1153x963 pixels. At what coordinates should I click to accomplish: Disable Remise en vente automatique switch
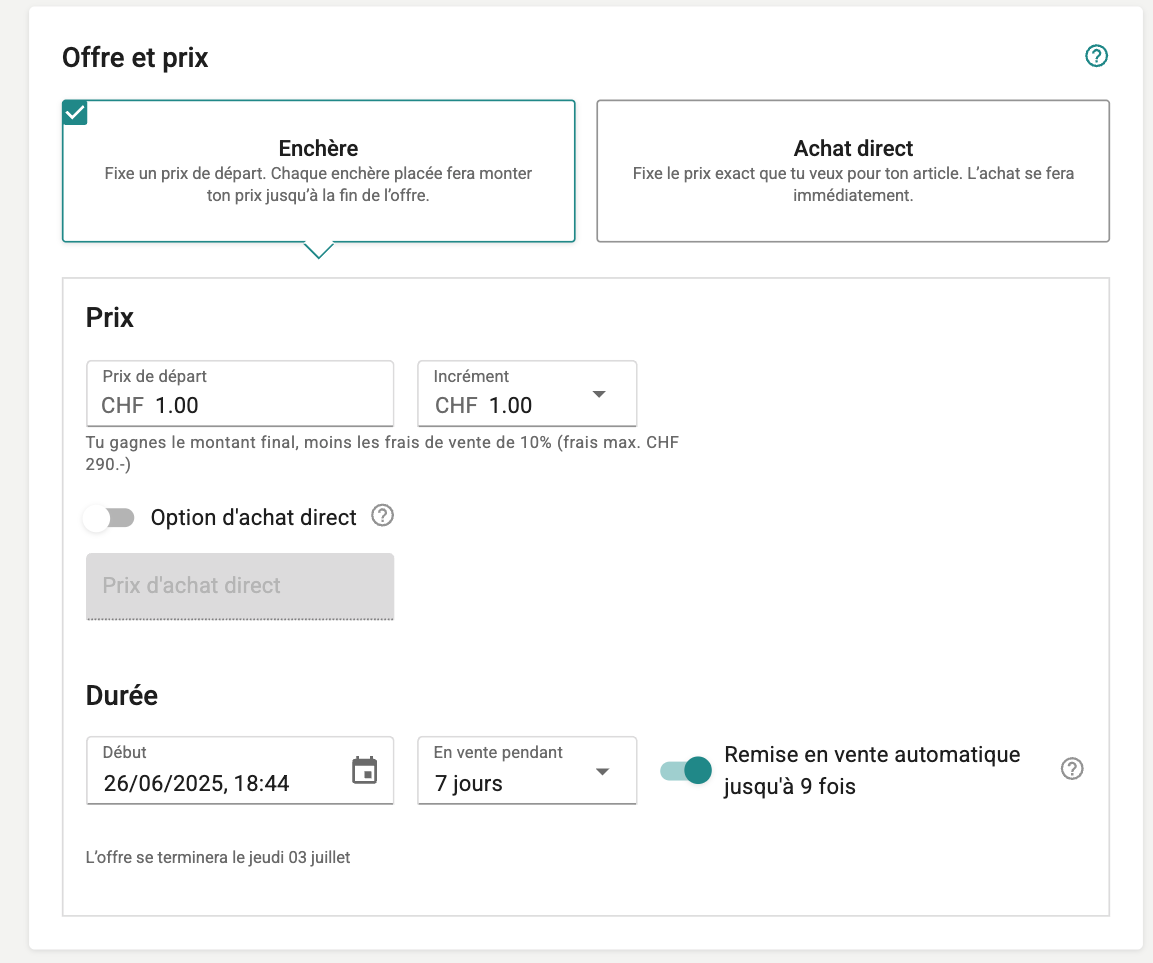[x=685, y=770]
